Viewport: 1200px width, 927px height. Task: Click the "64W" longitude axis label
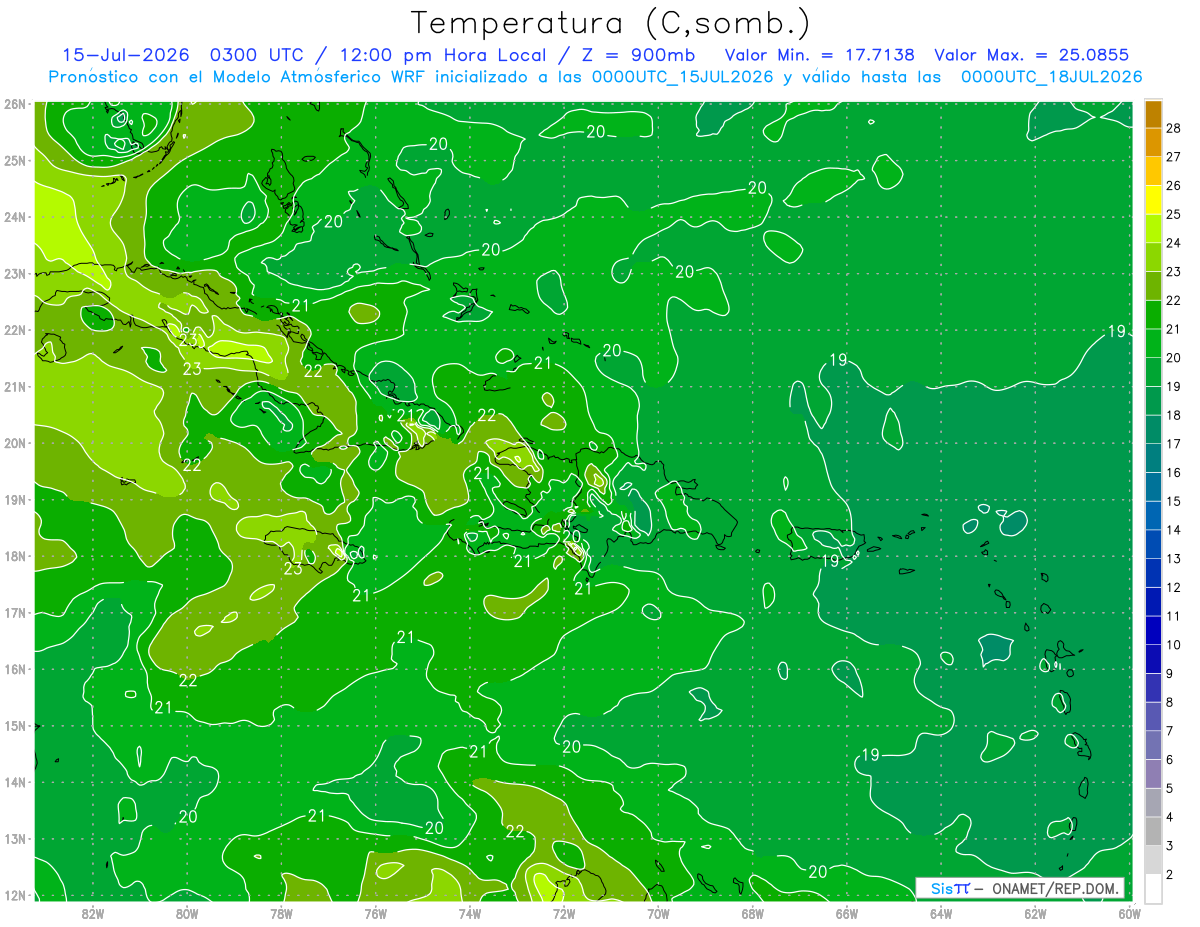(940, 913)
